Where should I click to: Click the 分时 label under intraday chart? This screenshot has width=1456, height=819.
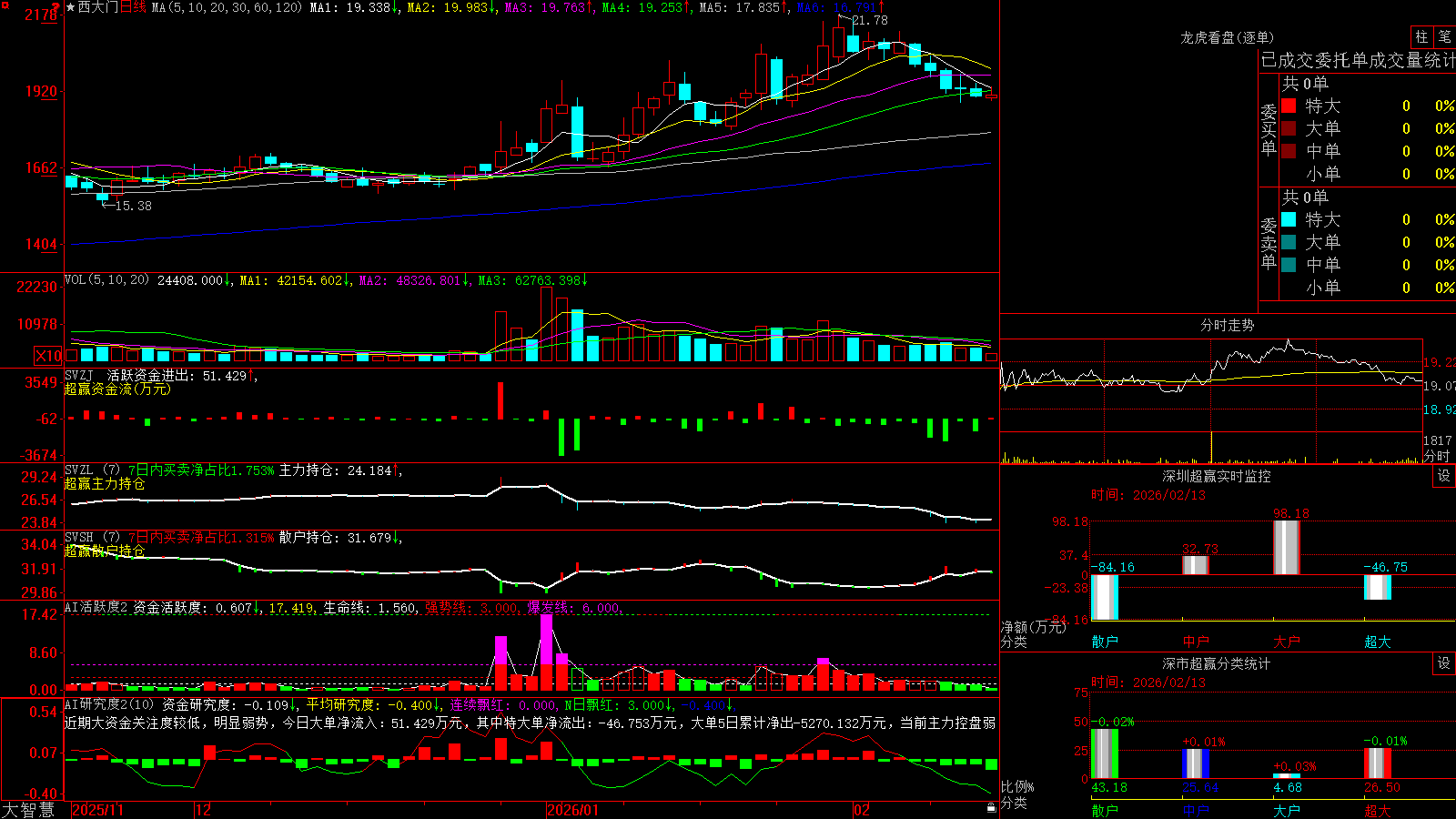click(x=1437, y=456)
